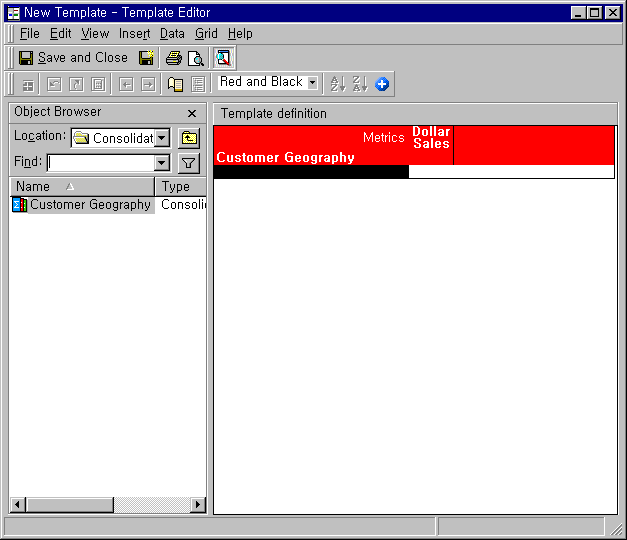This screenshot has height=540, width=627.
Task: Sort descending with the Z-A icon
Action: 360,84
